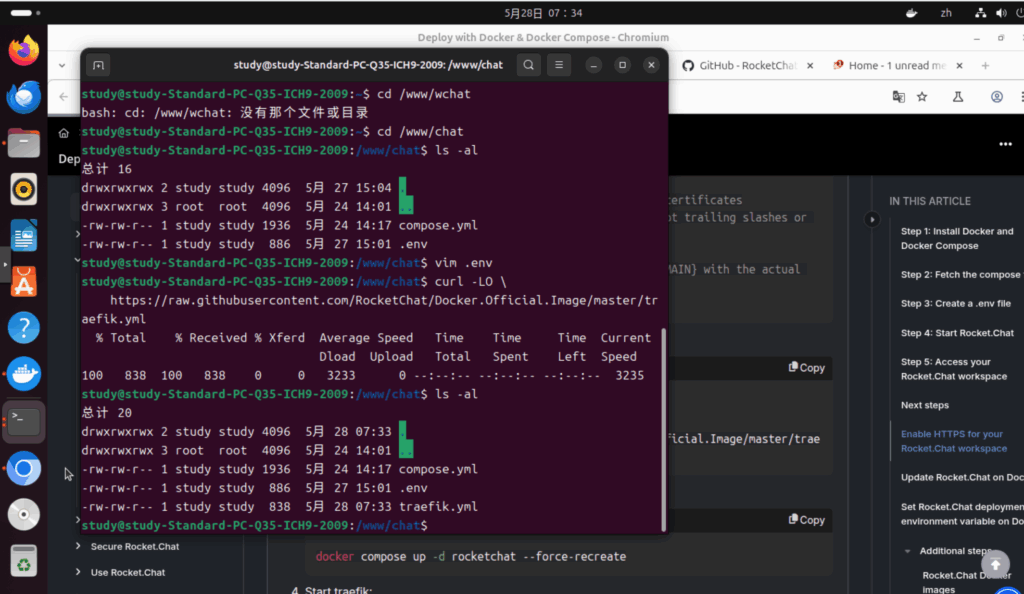Launch Thunderbird Mail from the dock
Screen dimensions: 1024x594
tap(24, 97)
